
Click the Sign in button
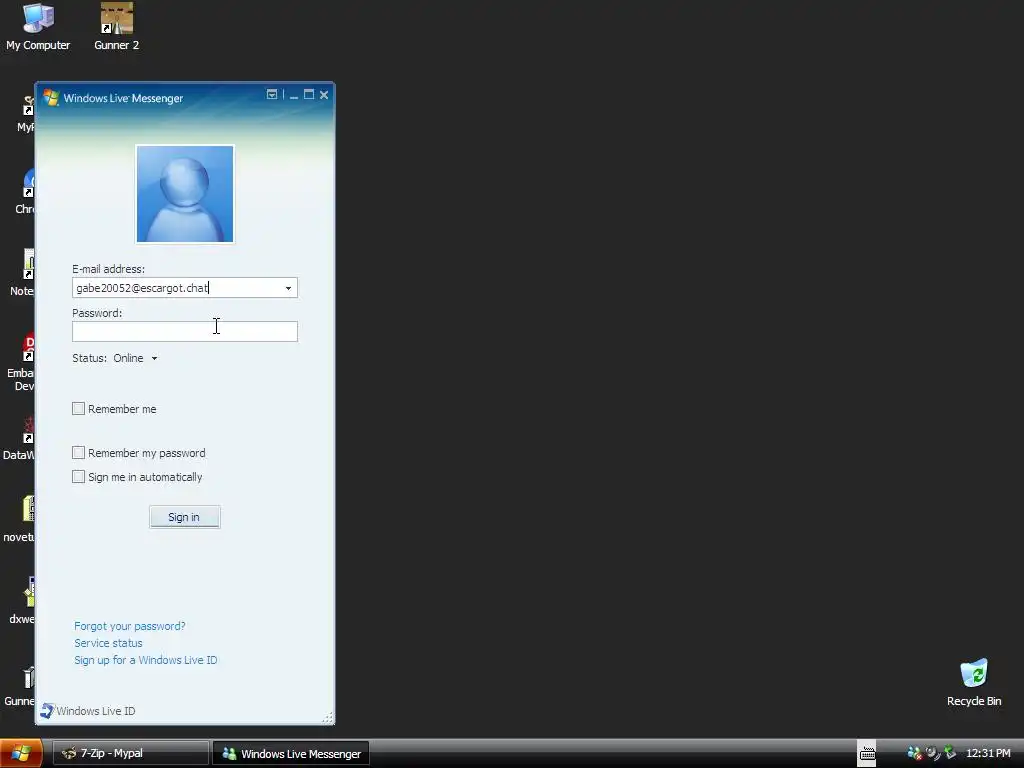[185, 517]
